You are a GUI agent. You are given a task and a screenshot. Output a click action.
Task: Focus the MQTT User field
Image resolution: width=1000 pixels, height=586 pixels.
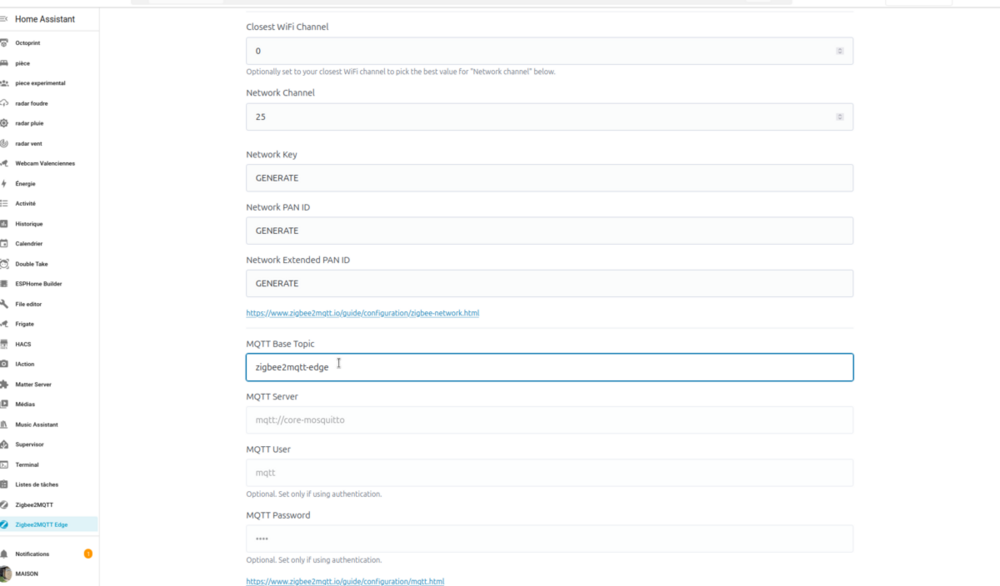549,472
